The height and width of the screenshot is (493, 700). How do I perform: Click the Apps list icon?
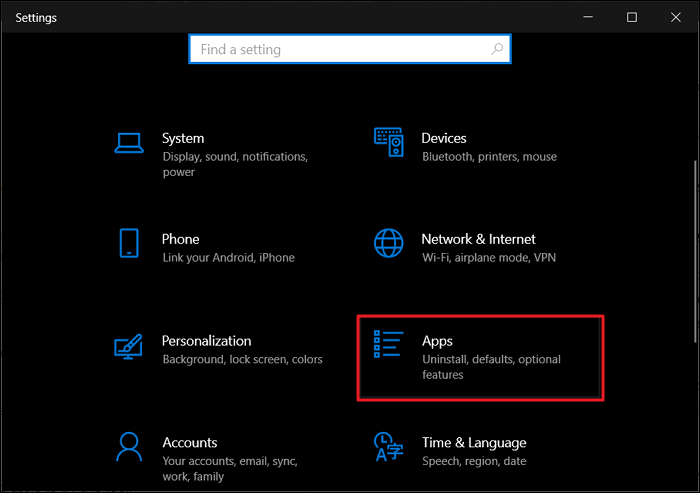click(388, 346)
